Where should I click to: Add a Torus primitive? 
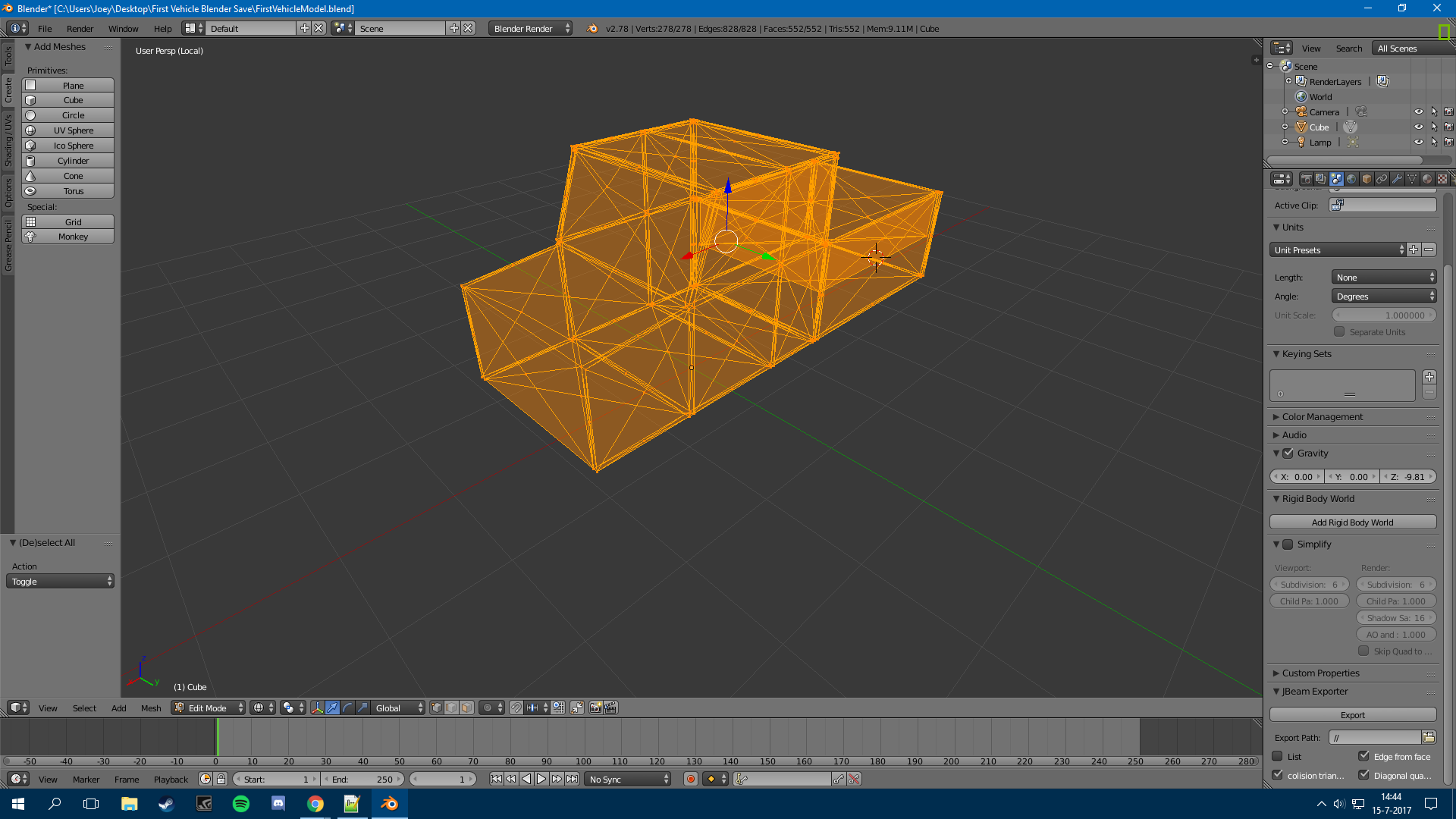click(x=68, y=190)
